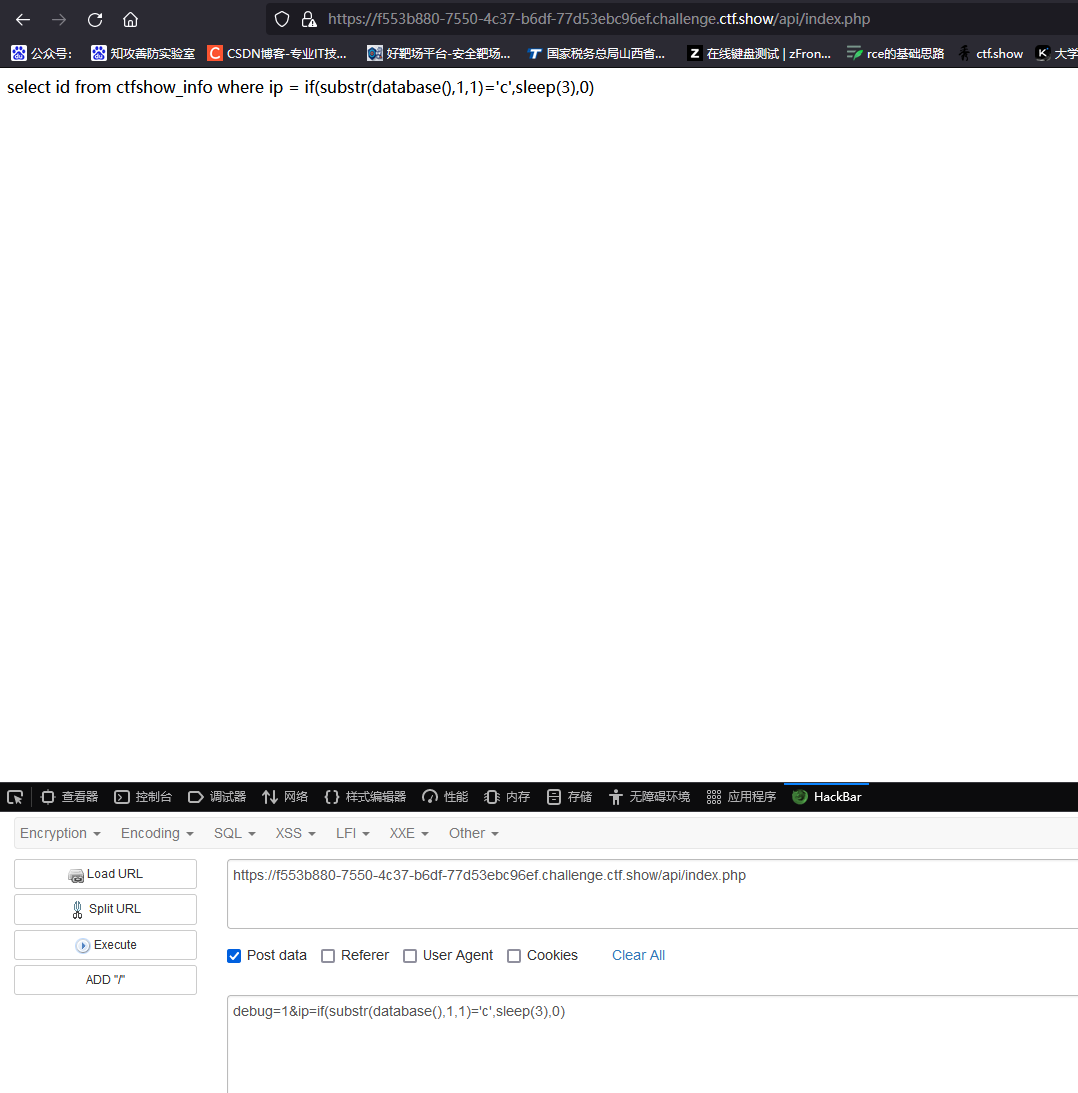This screenshot has width=1078, height=1093.
Task: Expand the XXE dropdown menu
Action: pos(409,833)
